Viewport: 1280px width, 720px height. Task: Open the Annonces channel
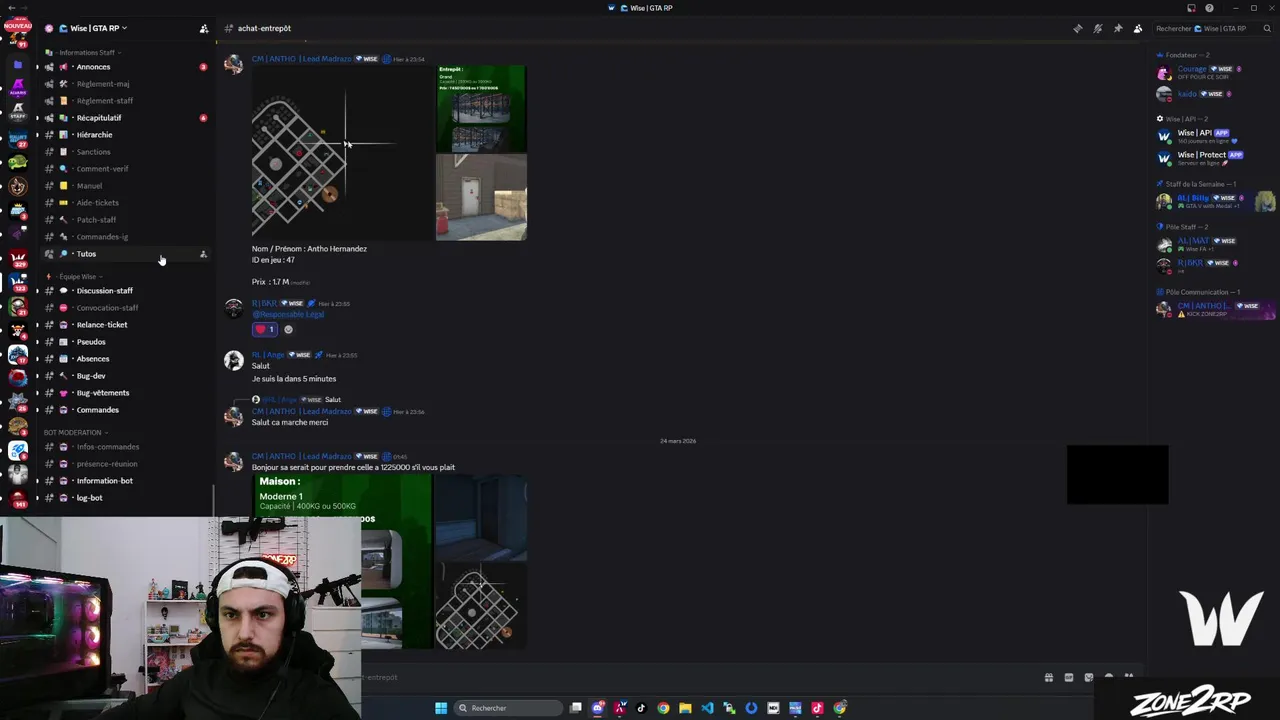[126, 67]
